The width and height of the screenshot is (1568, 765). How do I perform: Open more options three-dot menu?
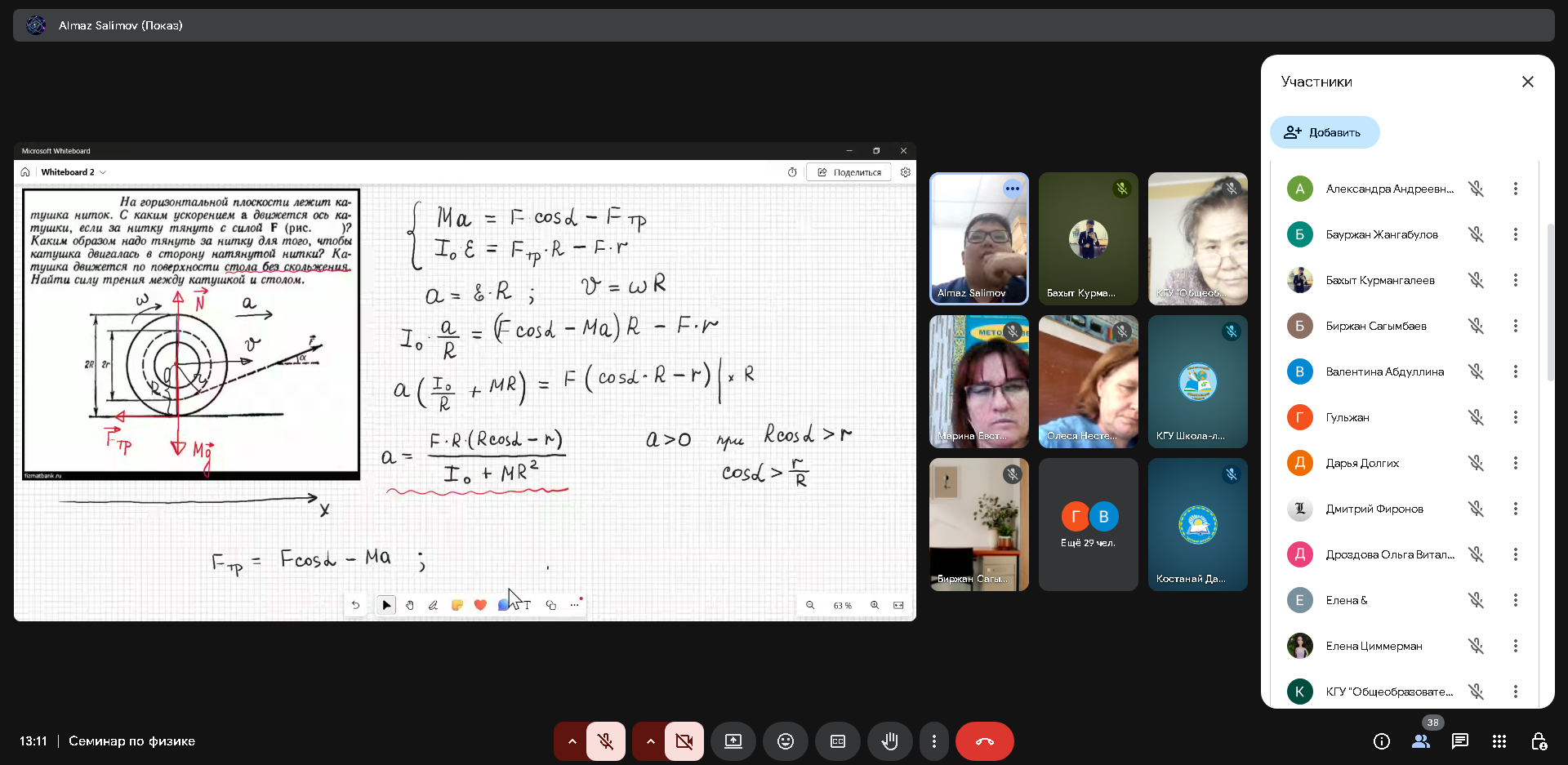[933, 741]
